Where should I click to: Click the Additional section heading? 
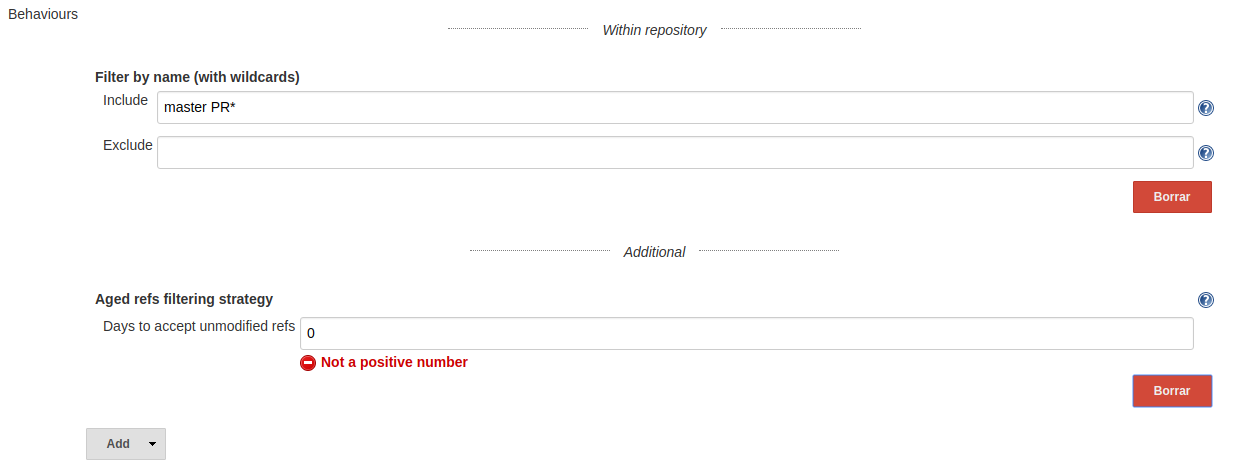654,252
